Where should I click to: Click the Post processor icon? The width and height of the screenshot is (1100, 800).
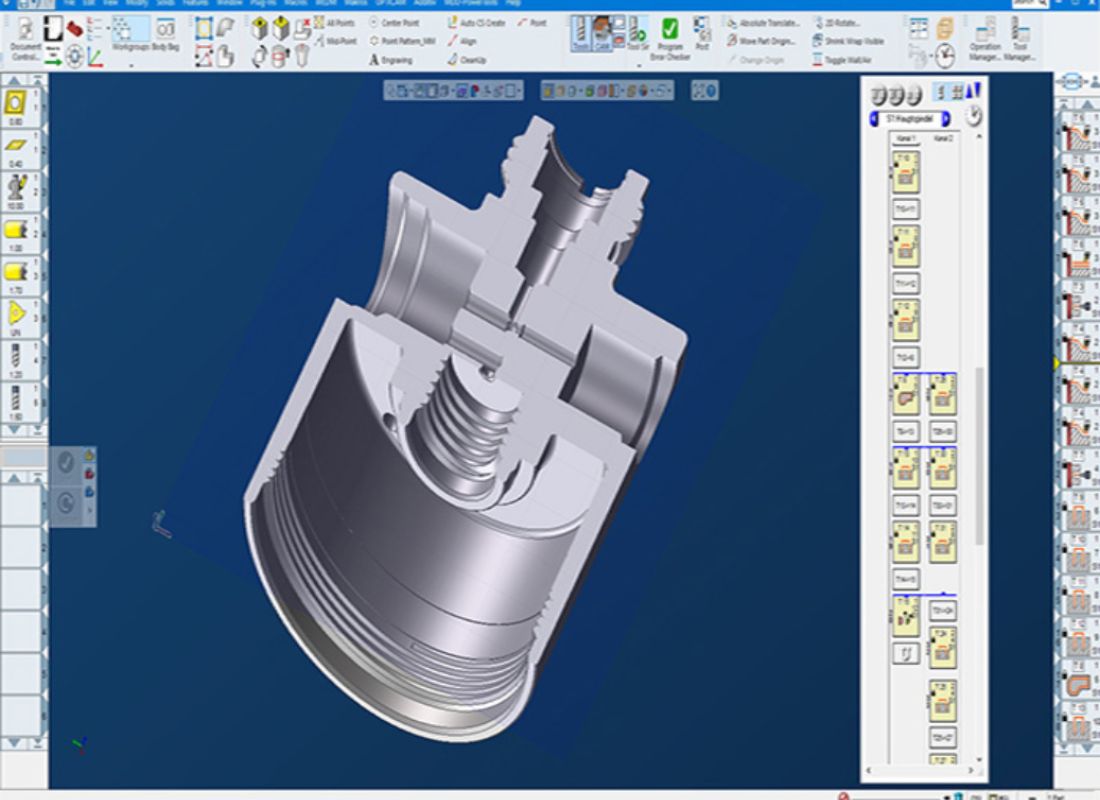[x=702, y=34]
